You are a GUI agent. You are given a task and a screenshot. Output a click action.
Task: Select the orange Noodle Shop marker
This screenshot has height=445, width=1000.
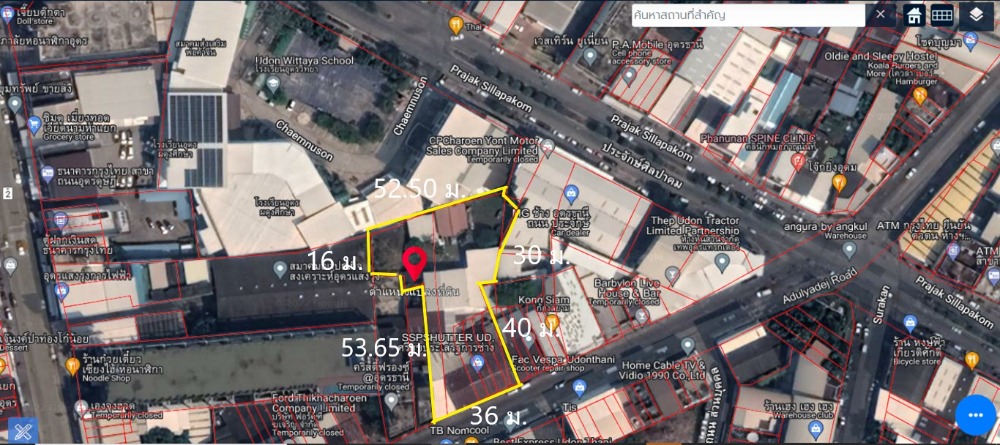click(72, 365)
